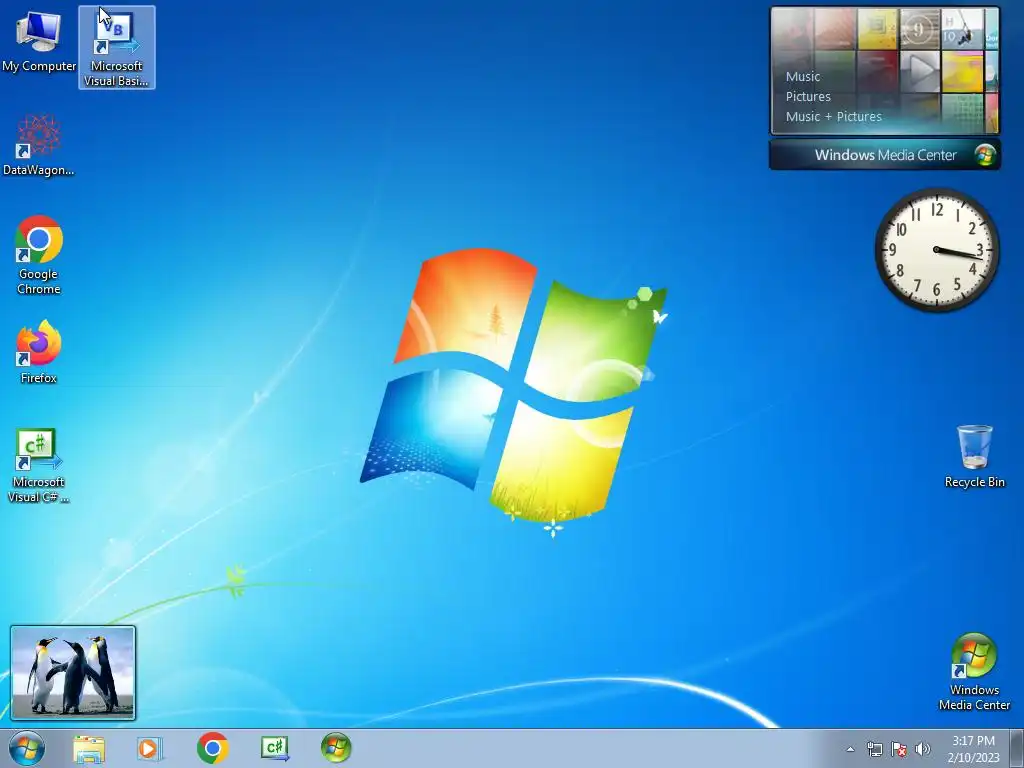Click the analog clock gadget
The height and width of the screenshot is (768, 1024).
point(937,249)
